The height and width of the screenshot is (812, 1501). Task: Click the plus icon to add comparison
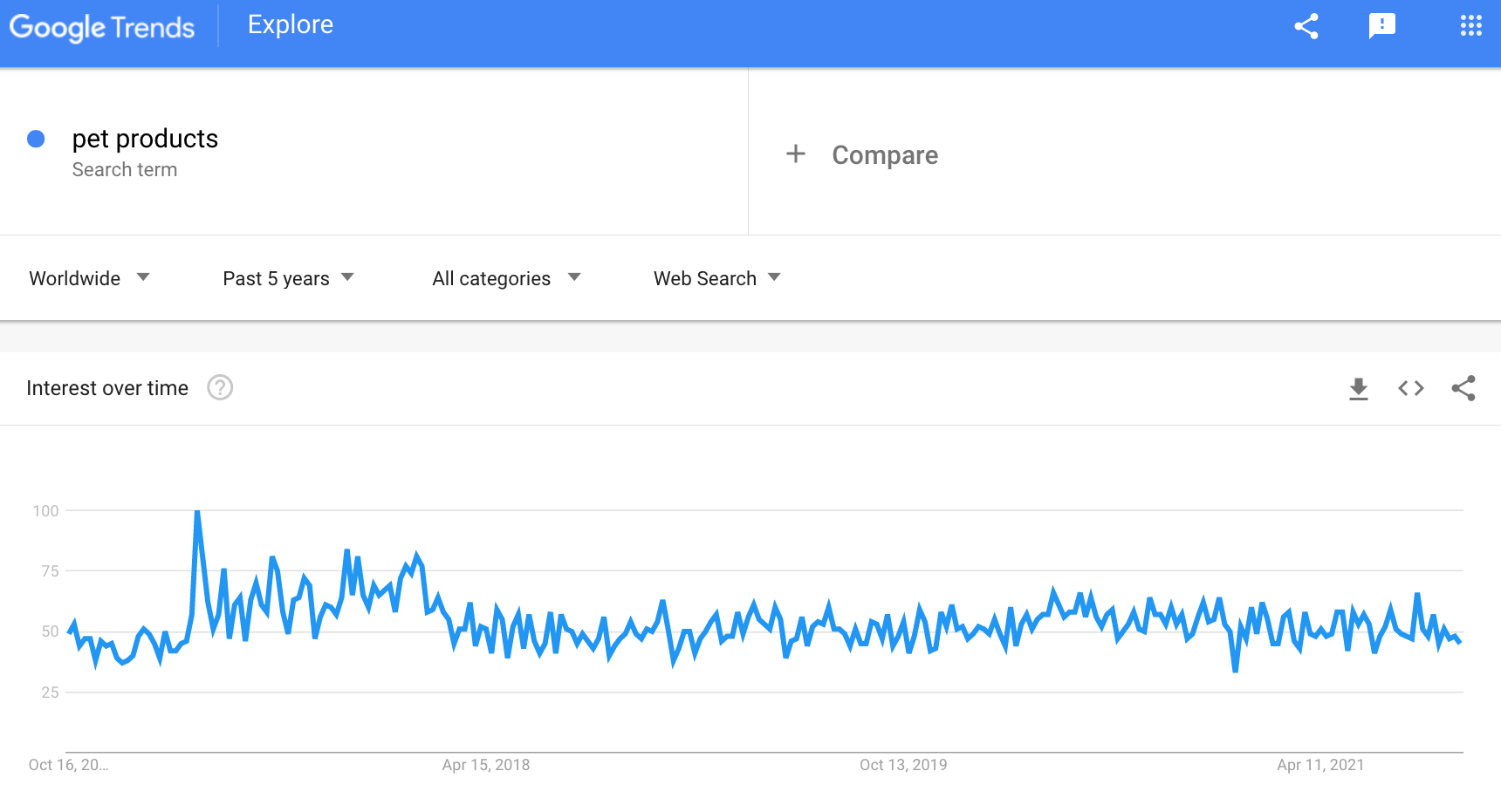pos(795,154)
